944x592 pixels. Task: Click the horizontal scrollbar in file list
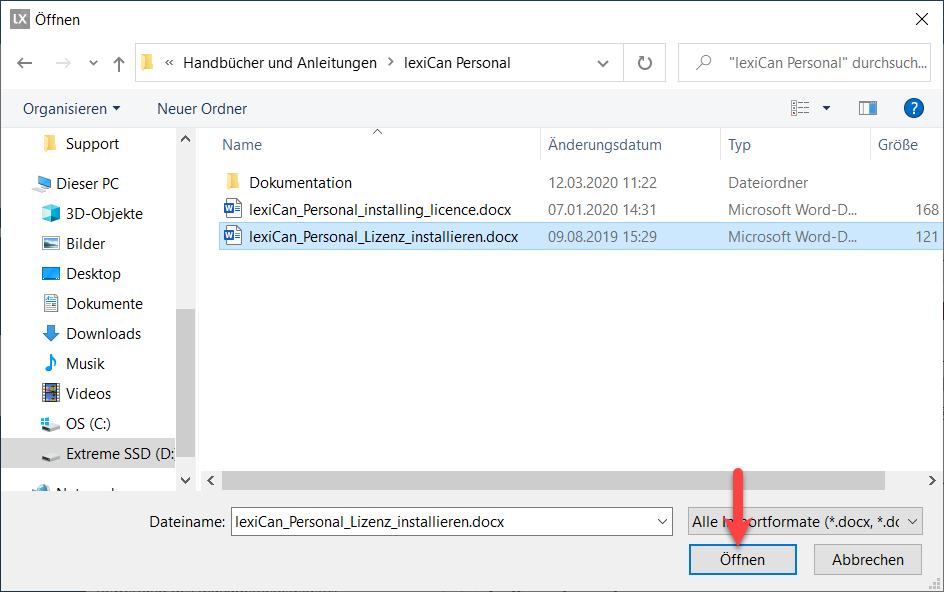pos(540,480)
